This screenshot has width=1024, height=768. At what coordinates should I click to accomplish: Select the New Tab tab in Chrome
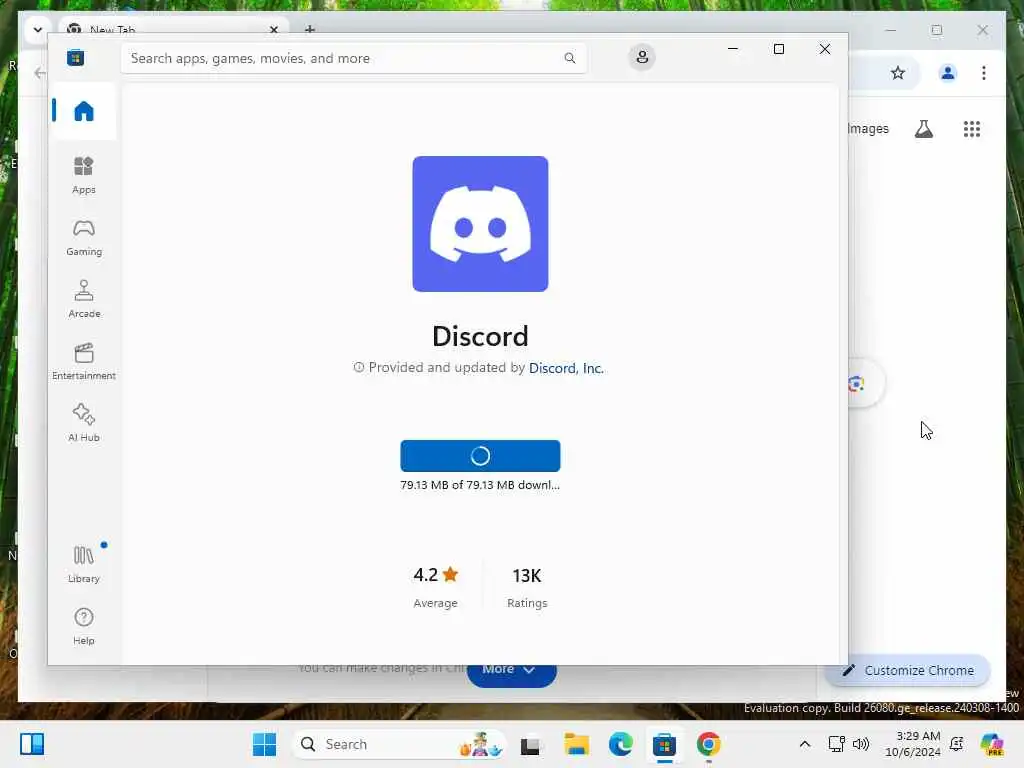(x=174, y=28)
